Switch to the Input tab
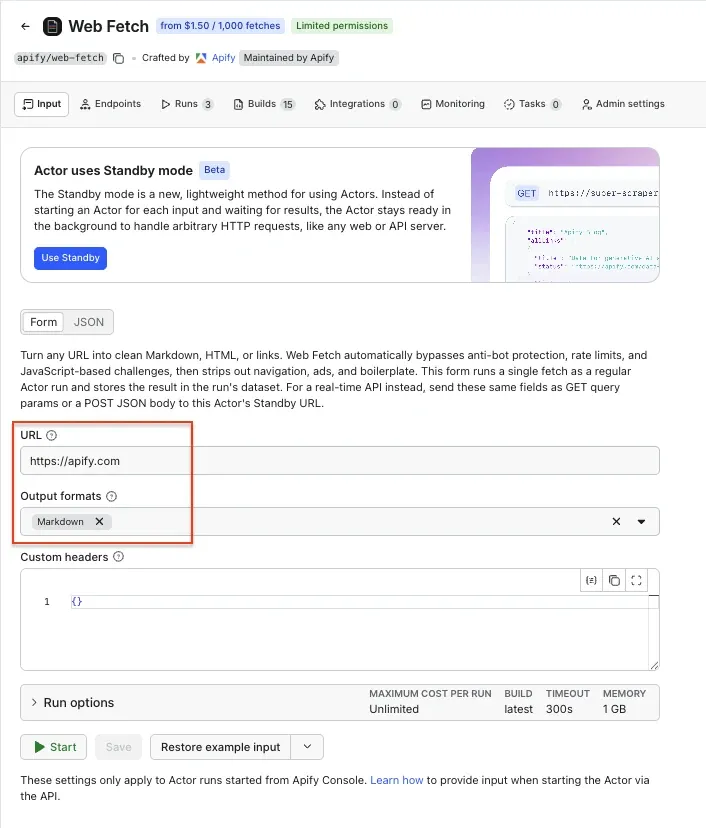Image resolution: width=706 pixels, height=828 pixels. [x=42, y=104]
